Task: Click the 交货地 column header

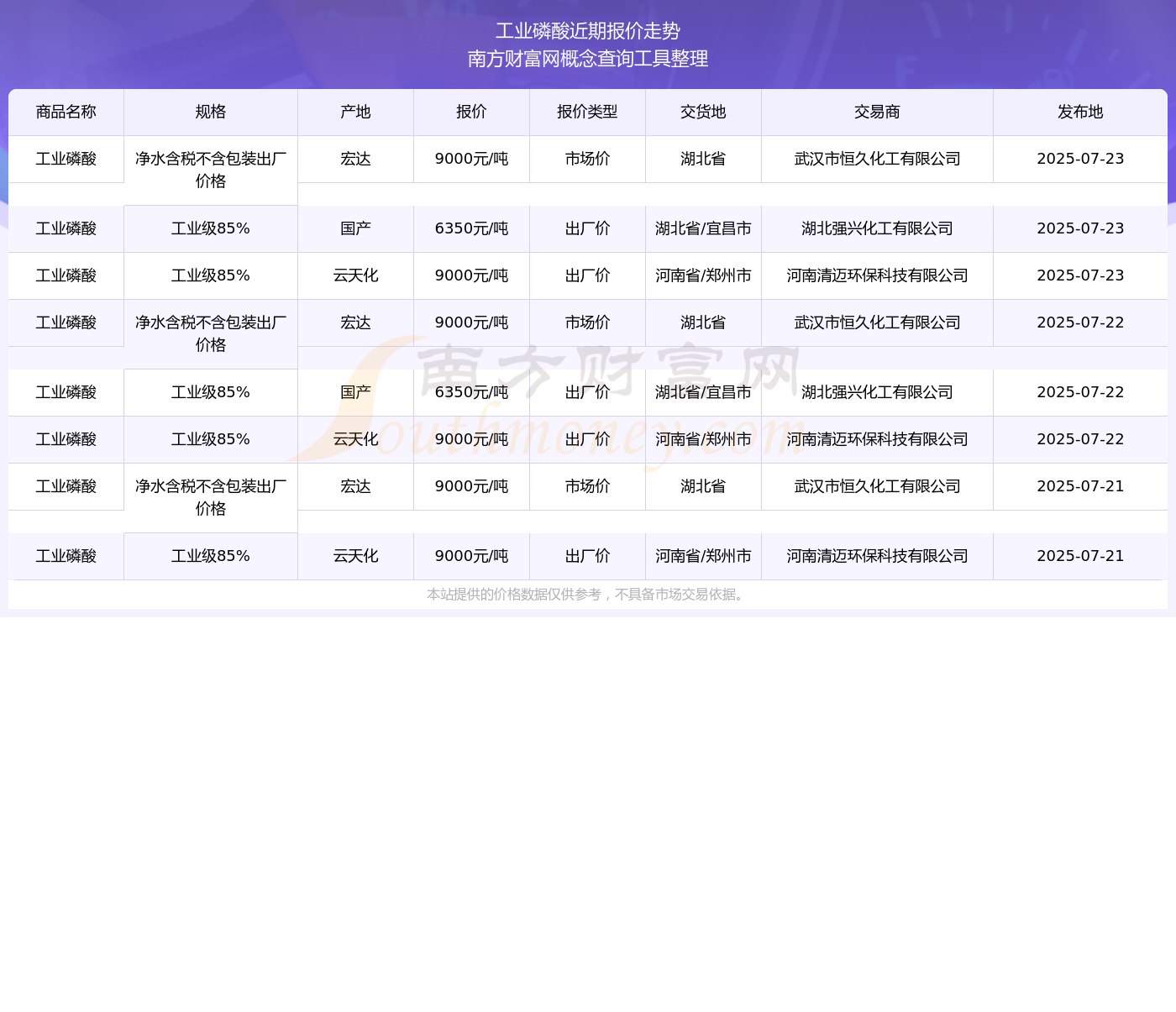Action: coord(704,112)
